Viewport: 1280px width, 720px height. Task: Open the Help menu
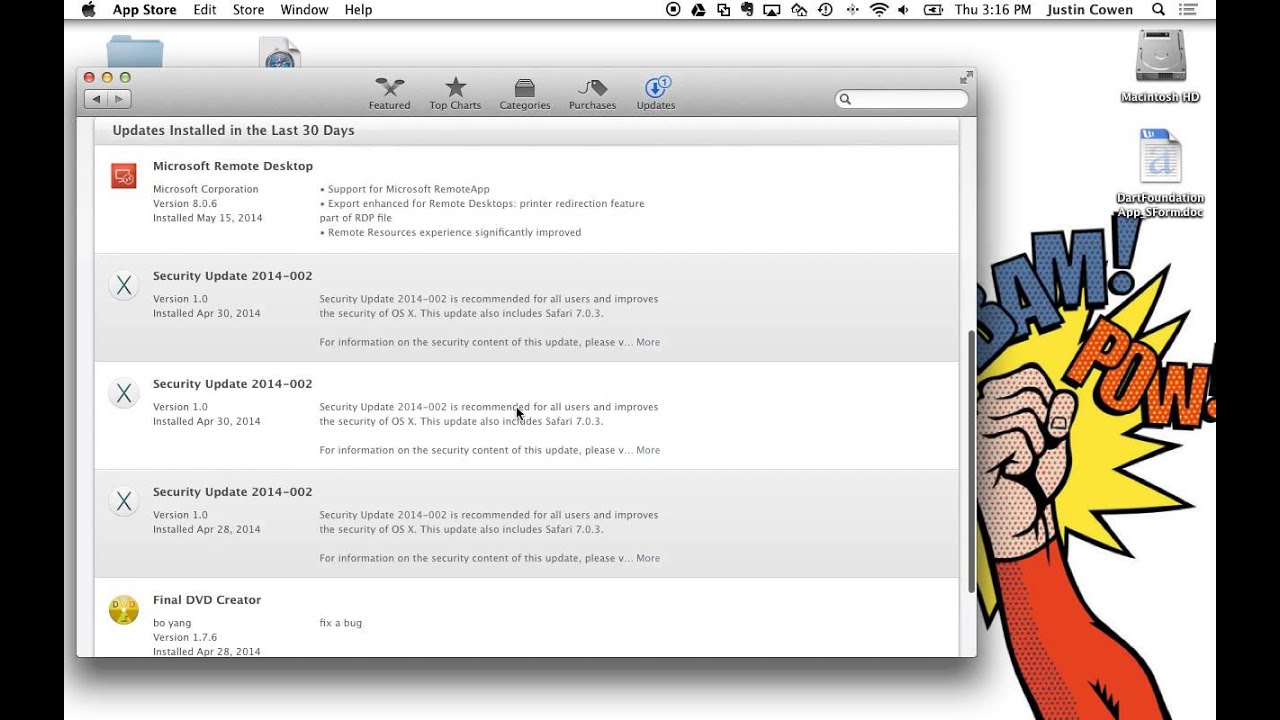pyautogui.click(x=358, y=10)
